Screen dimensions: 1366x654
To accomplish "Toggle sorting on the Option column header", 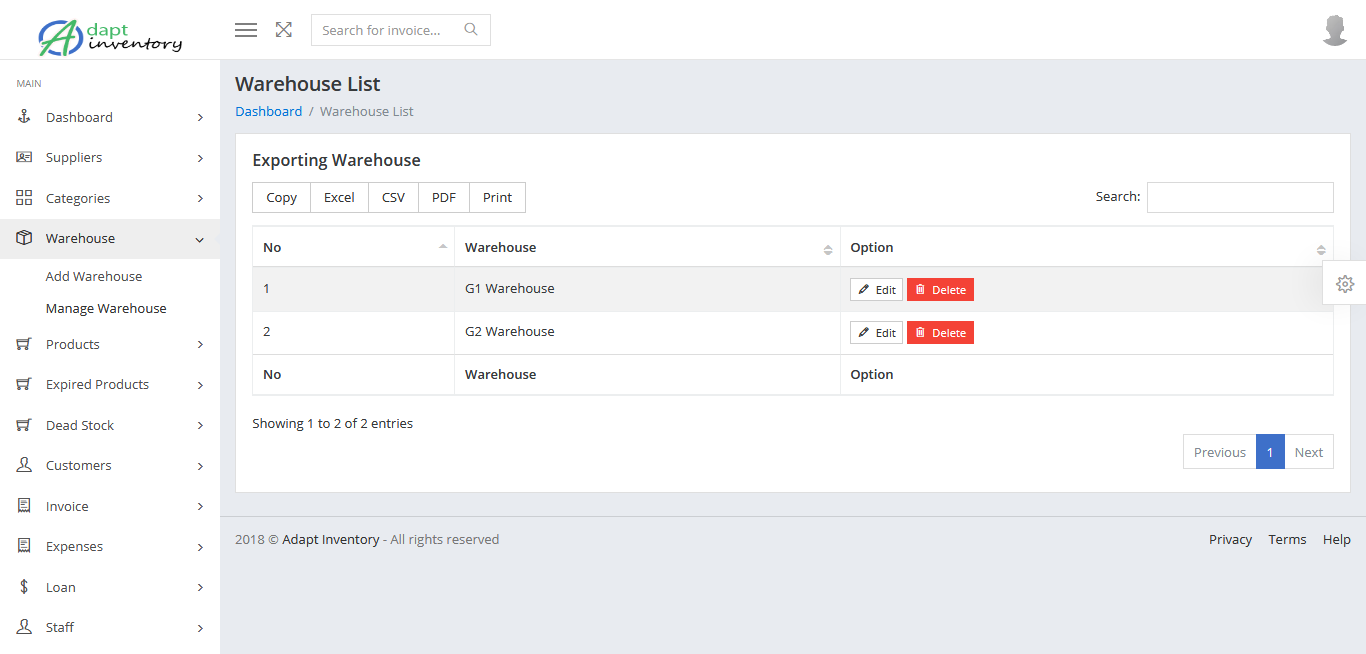I will tap(1086, 247).
